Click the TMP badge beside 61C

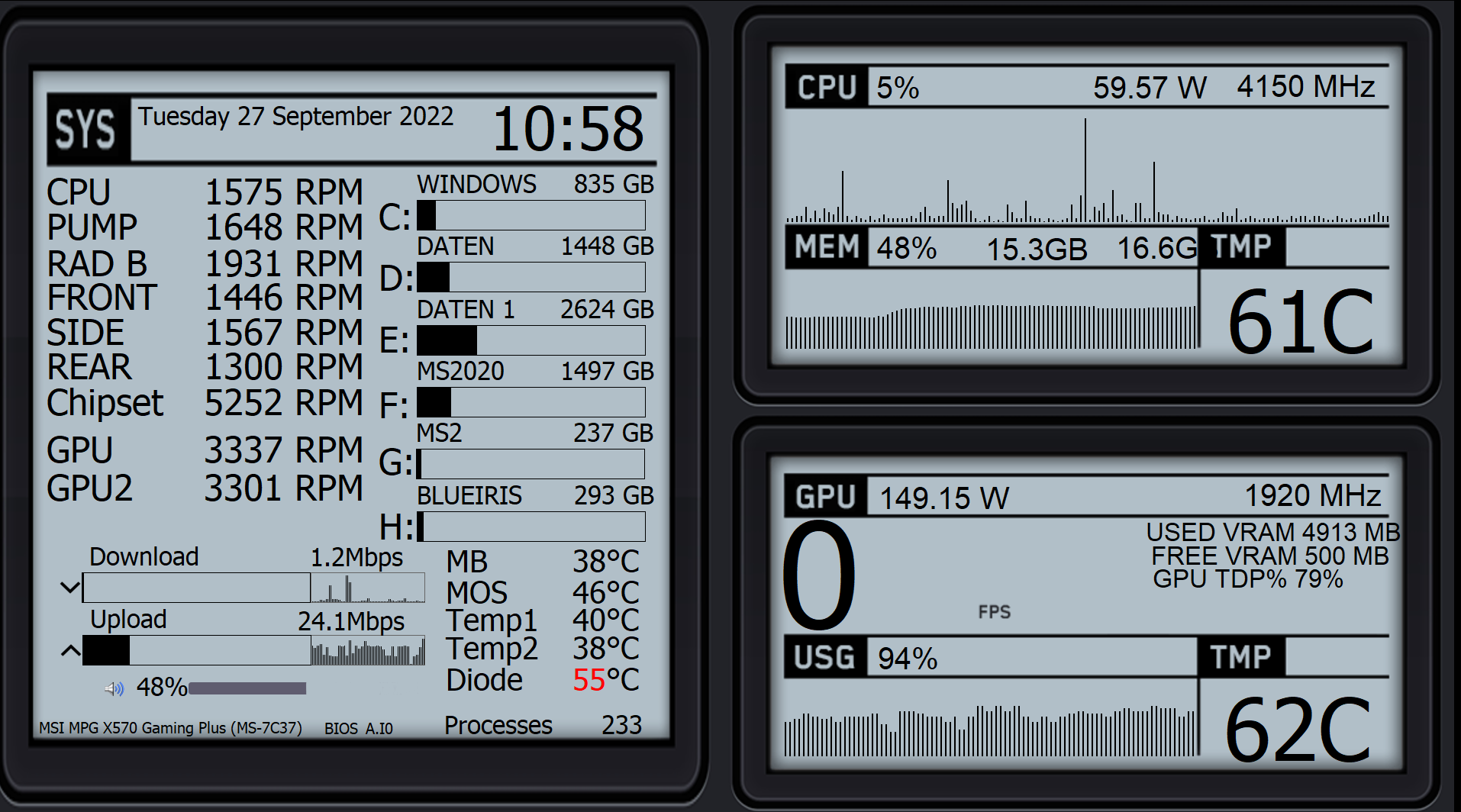pos(1241,247)
